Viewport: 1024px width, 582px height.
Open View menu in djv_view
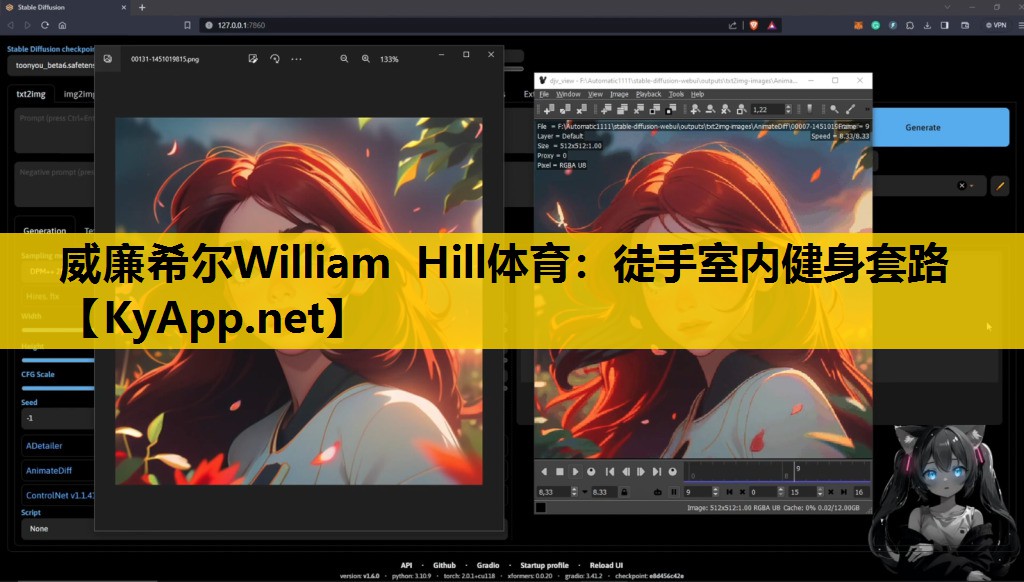click(x=595, y=94)
